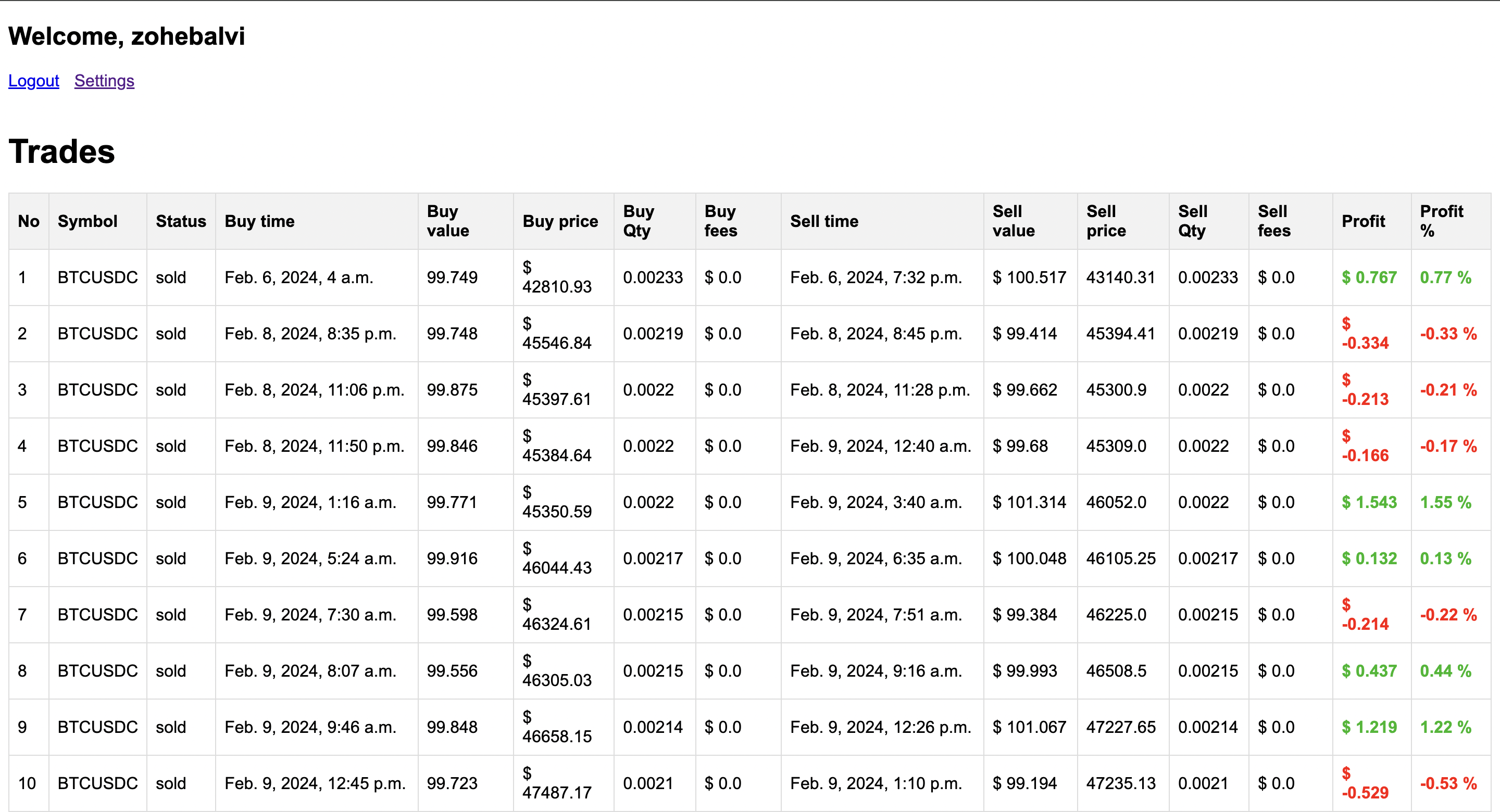This screenshot has height=812, width=1500.
Task: Click Buy Qty 0.00233 in first row
Action: point(652,277)
